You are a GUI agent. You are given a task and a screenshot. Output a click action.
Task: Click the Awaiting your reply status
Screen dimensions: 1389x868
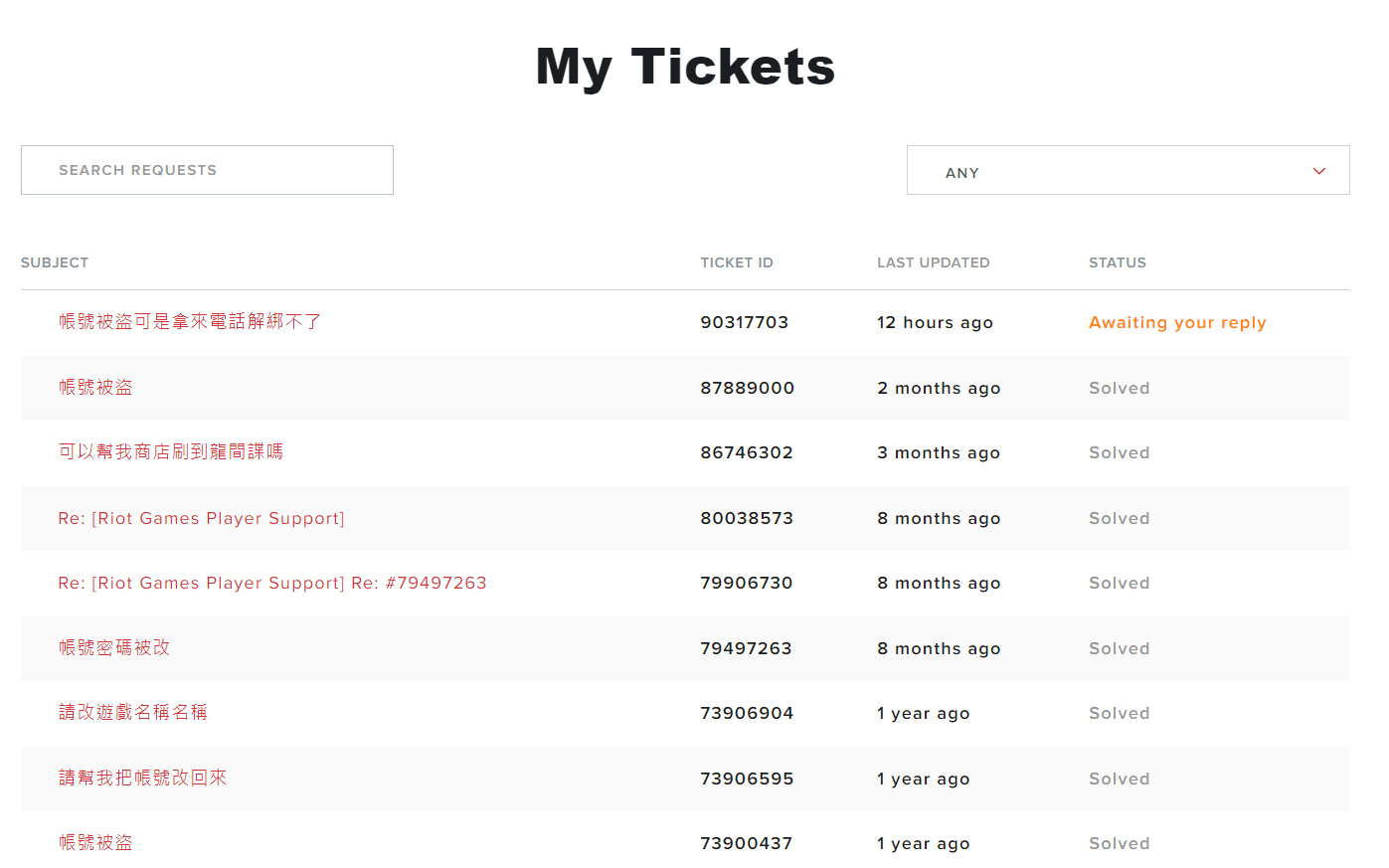pos(1177,322)
